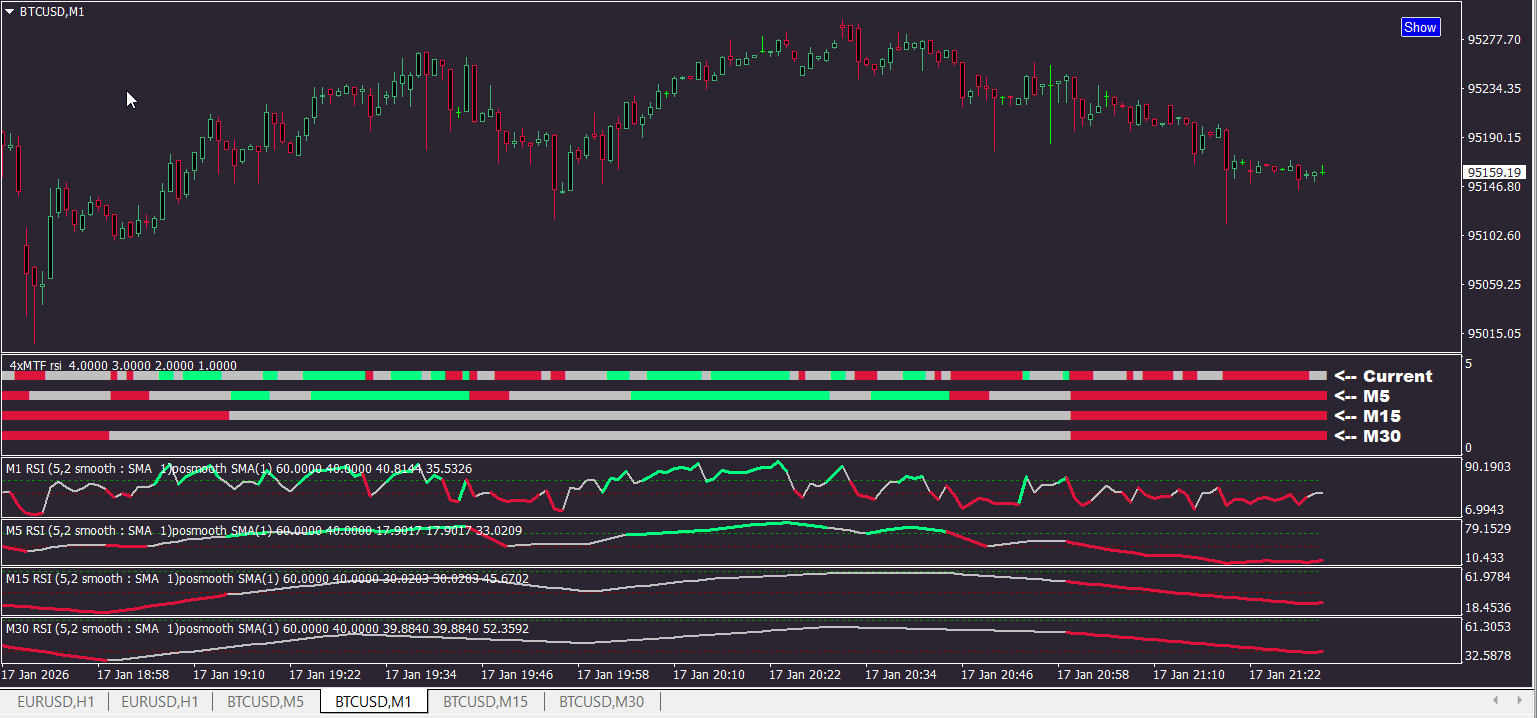Switch to the first EURUSD,H1 tab
Viewport: 1537px width, 718px height.
tap(56, 702)
